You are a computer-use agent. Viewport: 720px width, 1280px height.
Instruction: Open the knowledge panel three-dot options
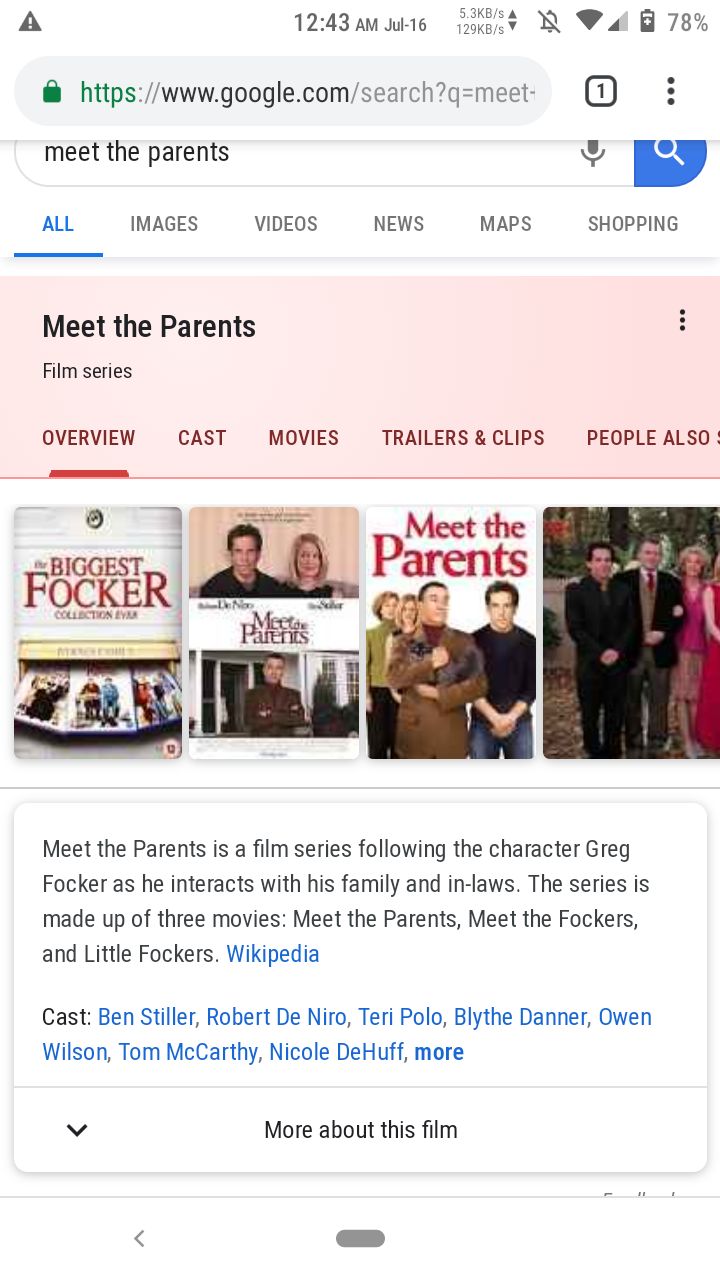click(x=682, y=320)
